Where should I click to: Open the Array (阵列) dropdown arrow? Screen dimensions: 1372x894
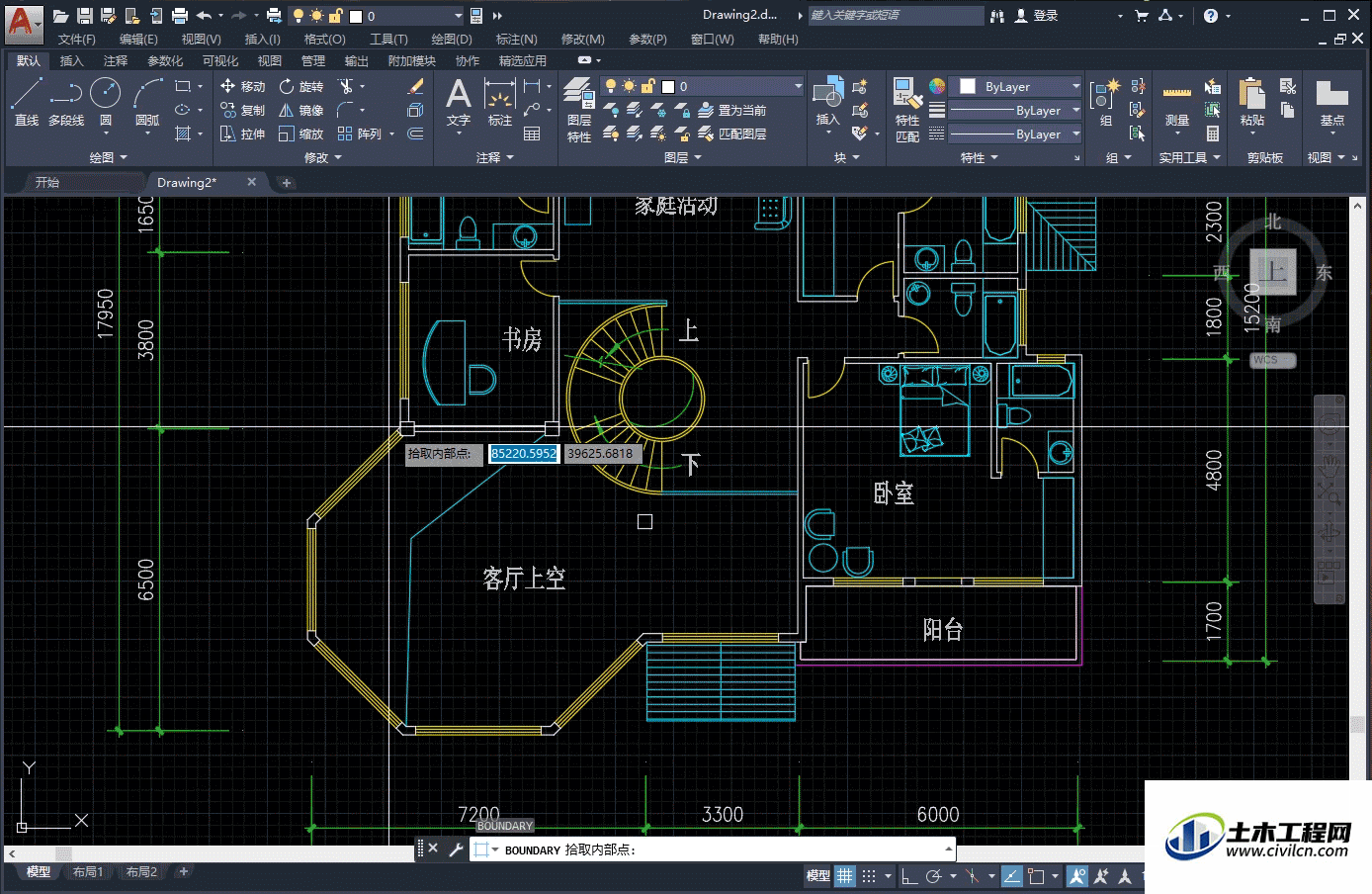(x=391, y=134)
